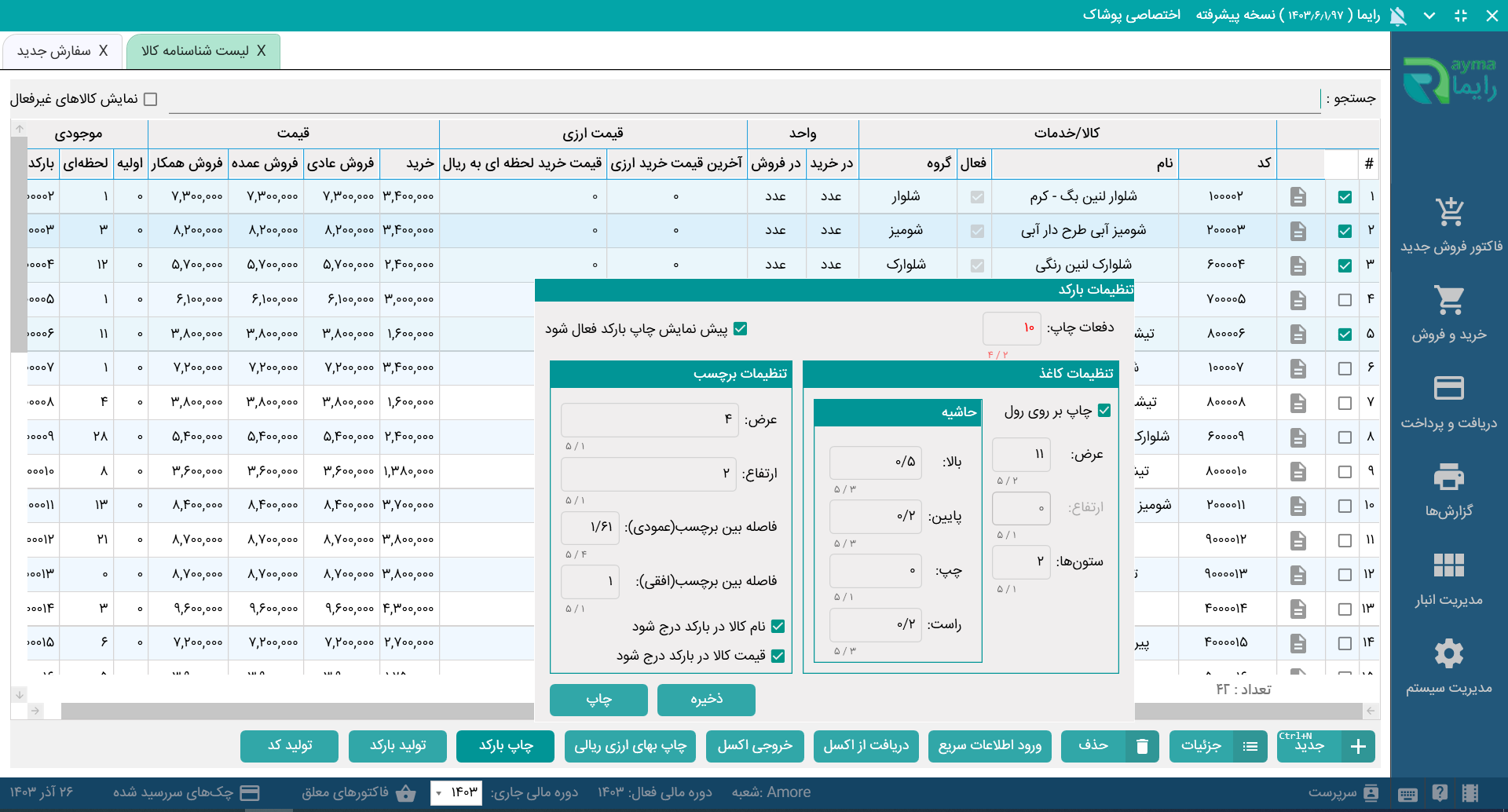Uncheck row 5 selection checkbox
This screenshot has height=812, width=1508.
click(x=1345, y=334)
